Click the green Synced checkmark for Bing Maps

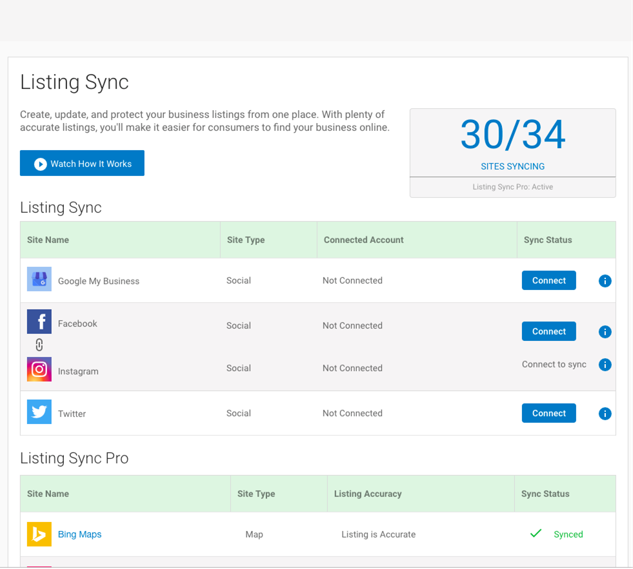pos(536,534)
